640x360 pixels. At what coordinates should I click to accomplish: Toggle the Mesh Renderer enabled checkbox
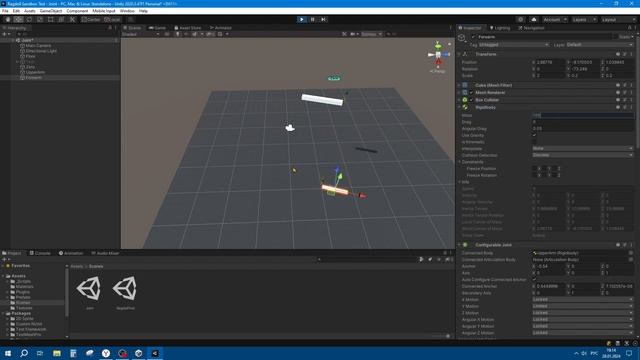471,93
